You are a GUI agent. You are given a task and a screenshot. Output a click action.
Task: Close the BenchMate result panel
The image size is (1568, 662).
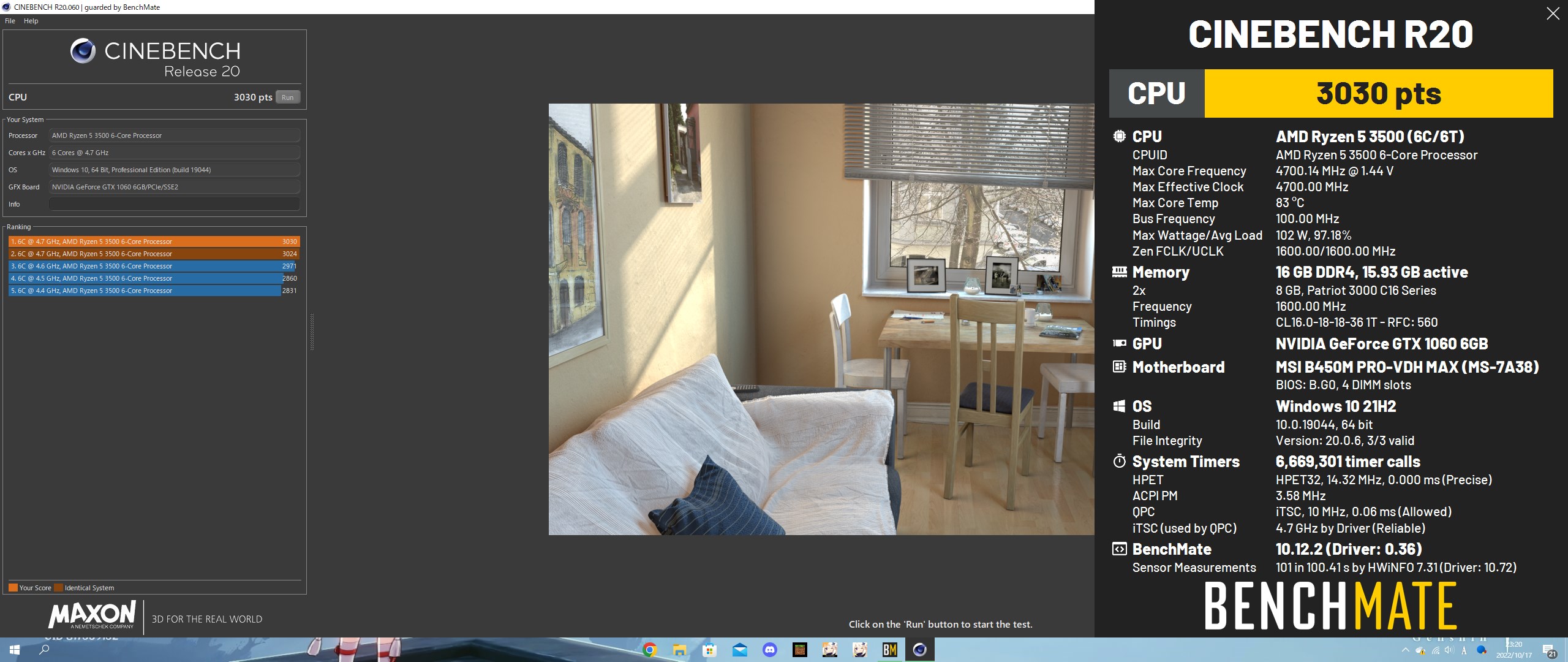tap(1553, 13)
